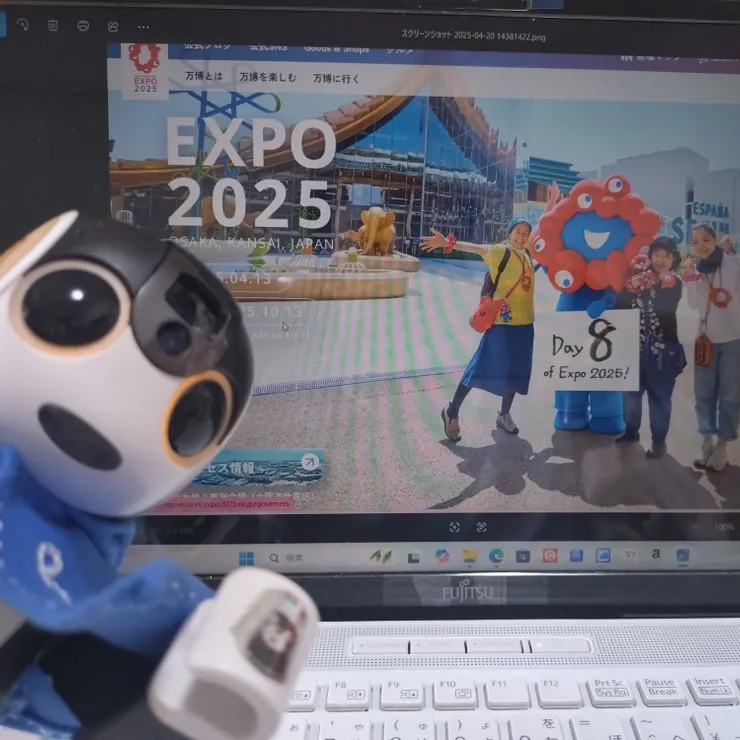This screenshot has height=740, width=740.
Task: Click the printer icon in Photos toolbar
Action: [x=83, y=25]
